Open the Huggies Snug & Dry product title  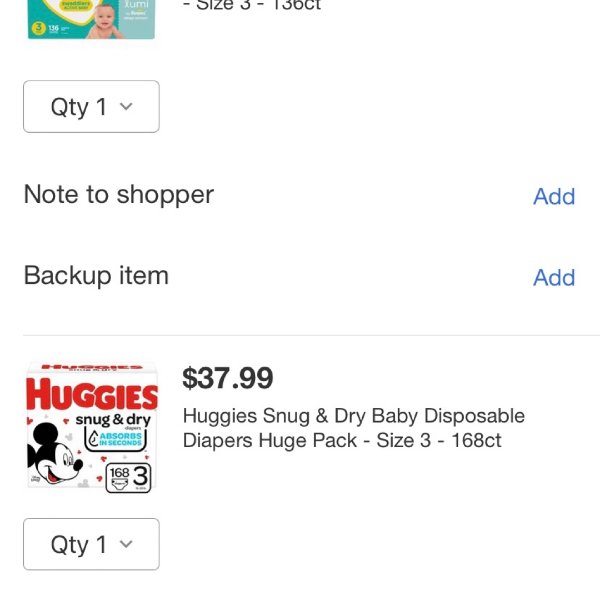[354, 428]
